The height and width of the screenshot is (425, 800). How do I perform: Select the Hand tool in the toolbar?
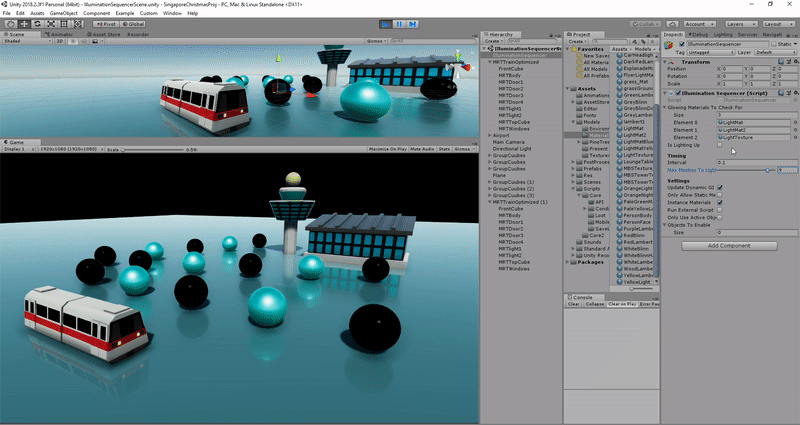[11, 24]
